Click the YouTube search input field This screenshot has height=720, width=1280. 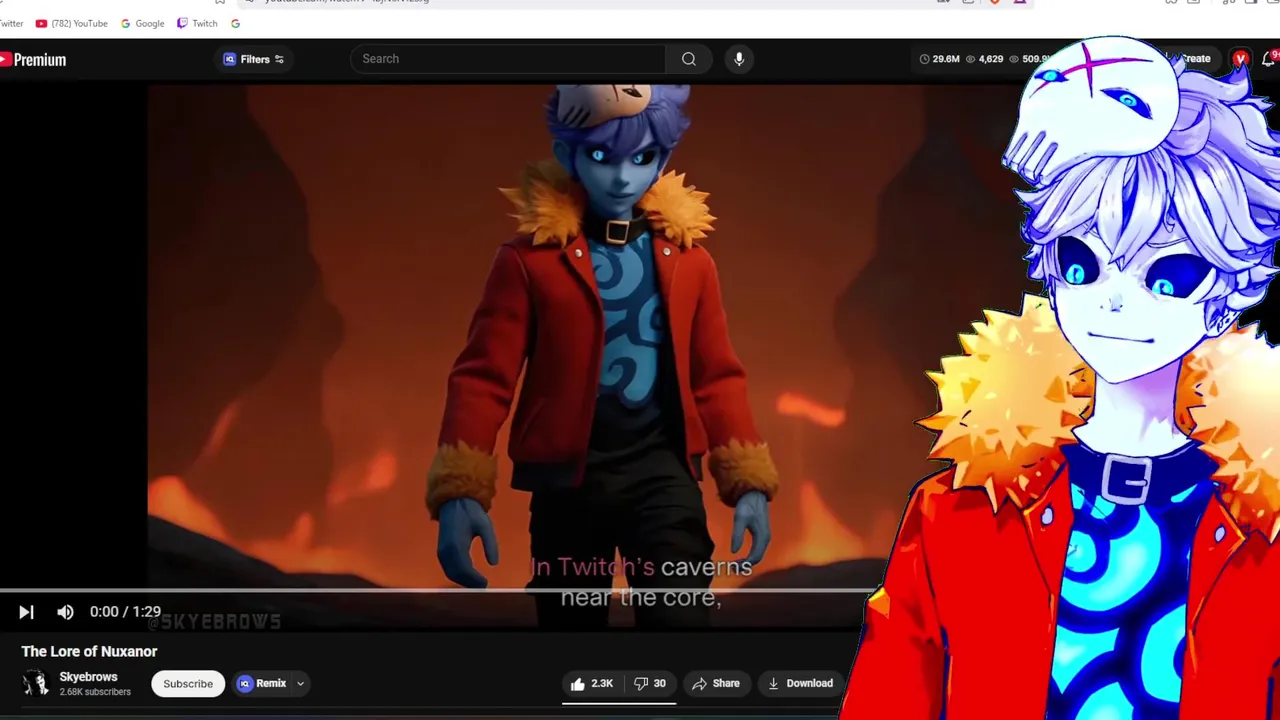point(508,59)
